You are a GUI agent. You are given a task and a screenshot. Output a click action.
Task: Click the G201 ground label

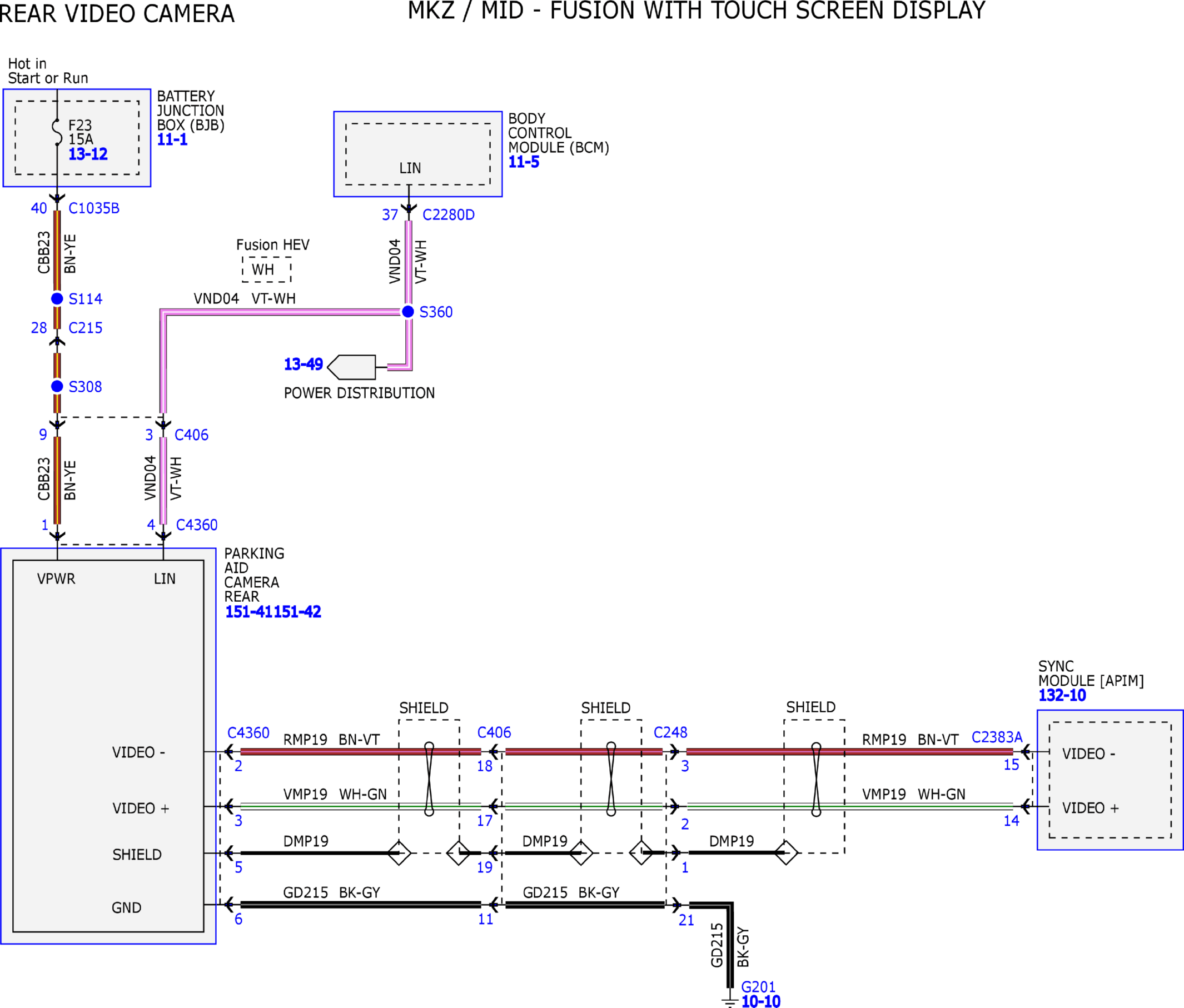pyautogui.click(x=758, y=987)
